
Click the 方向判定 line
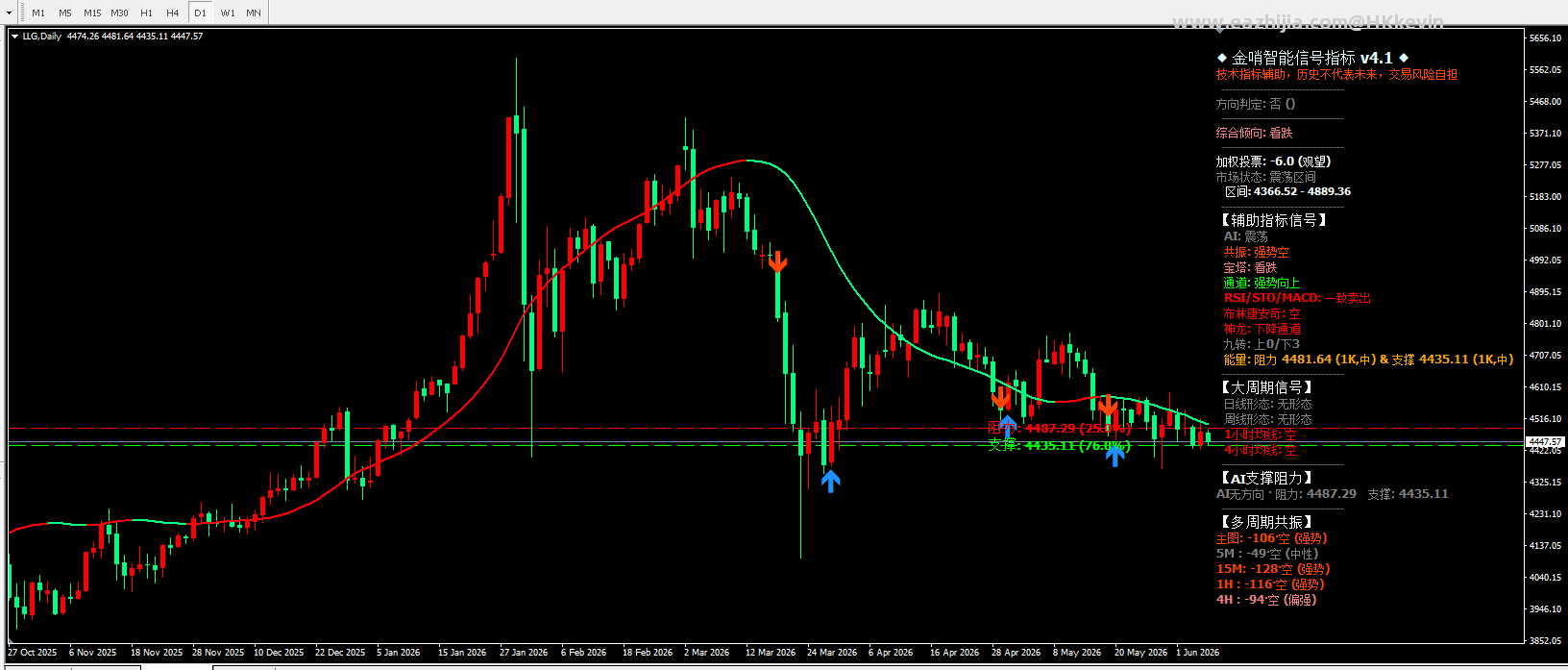(1256, 104)
